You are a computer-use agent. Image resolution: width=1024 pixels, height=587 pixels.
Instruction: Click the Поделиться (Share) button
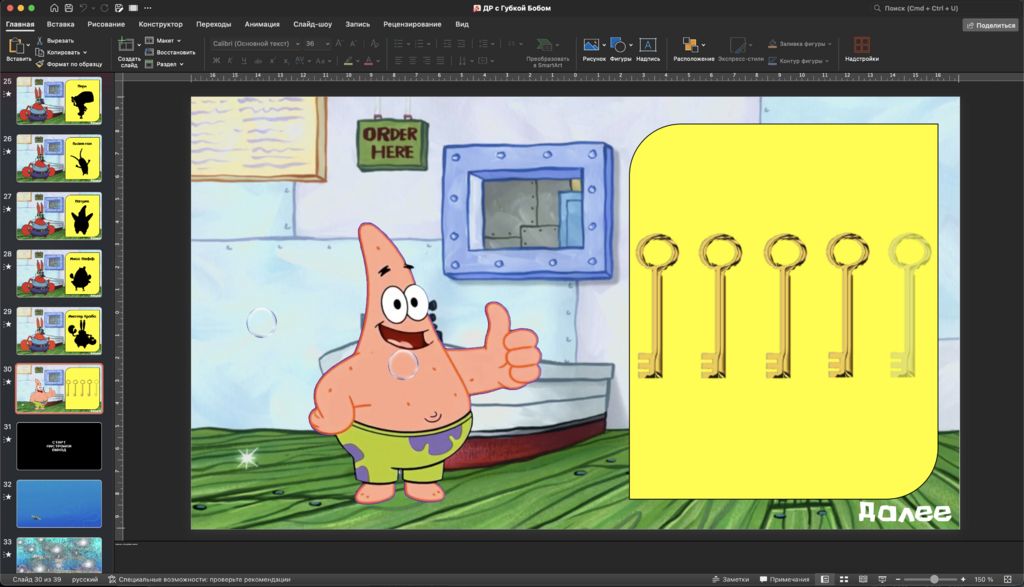point(991,25)
